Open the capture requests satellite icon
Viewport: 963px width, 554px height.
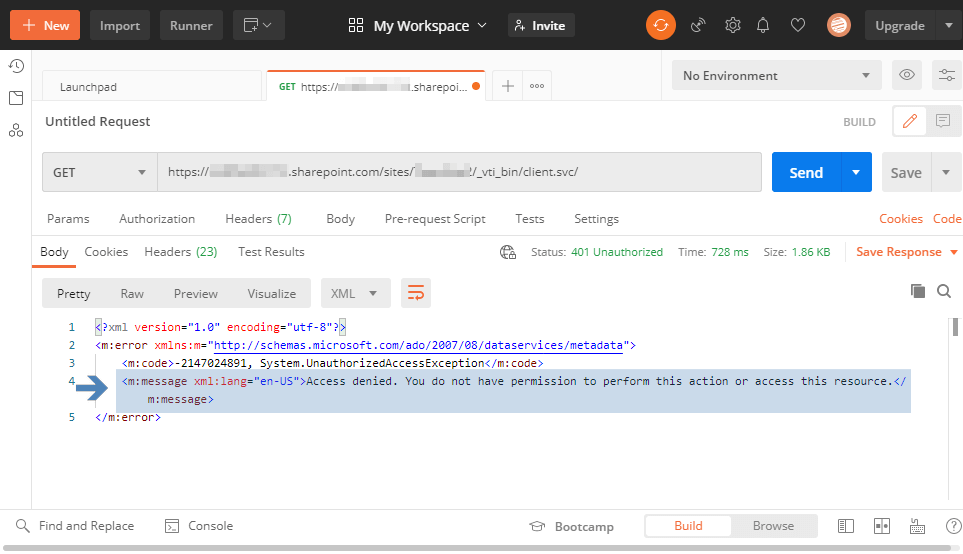pos(698,25)
